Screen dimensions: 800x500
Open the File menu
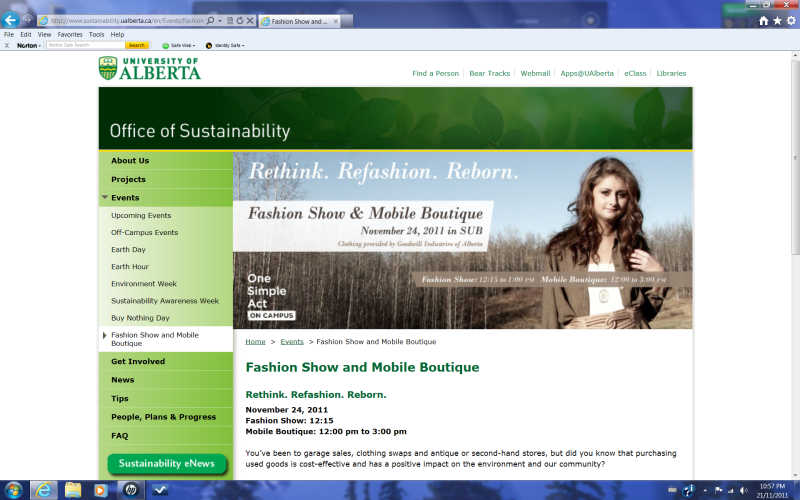pyautogui.click(x=9, y=35)
